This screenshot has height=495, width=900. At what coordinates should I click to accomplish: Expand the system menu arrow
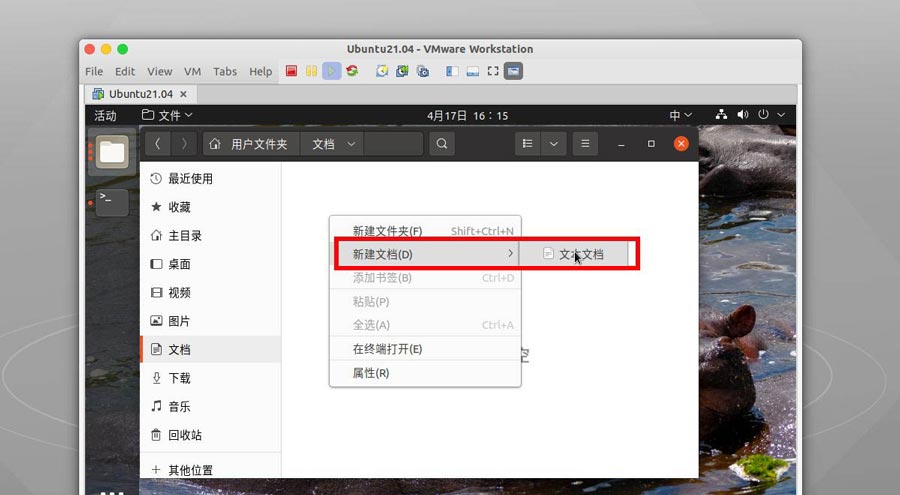[x=781, y=115]
